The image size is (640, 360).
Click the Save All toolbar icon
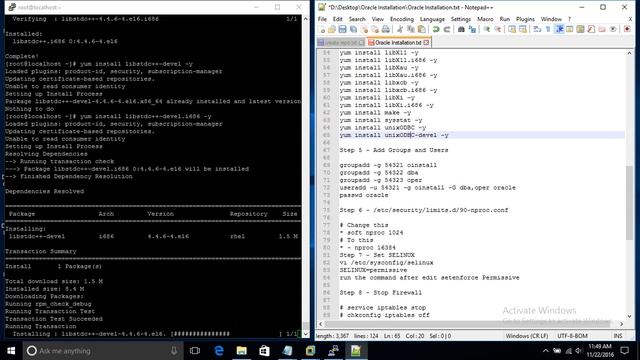point(353,29)
